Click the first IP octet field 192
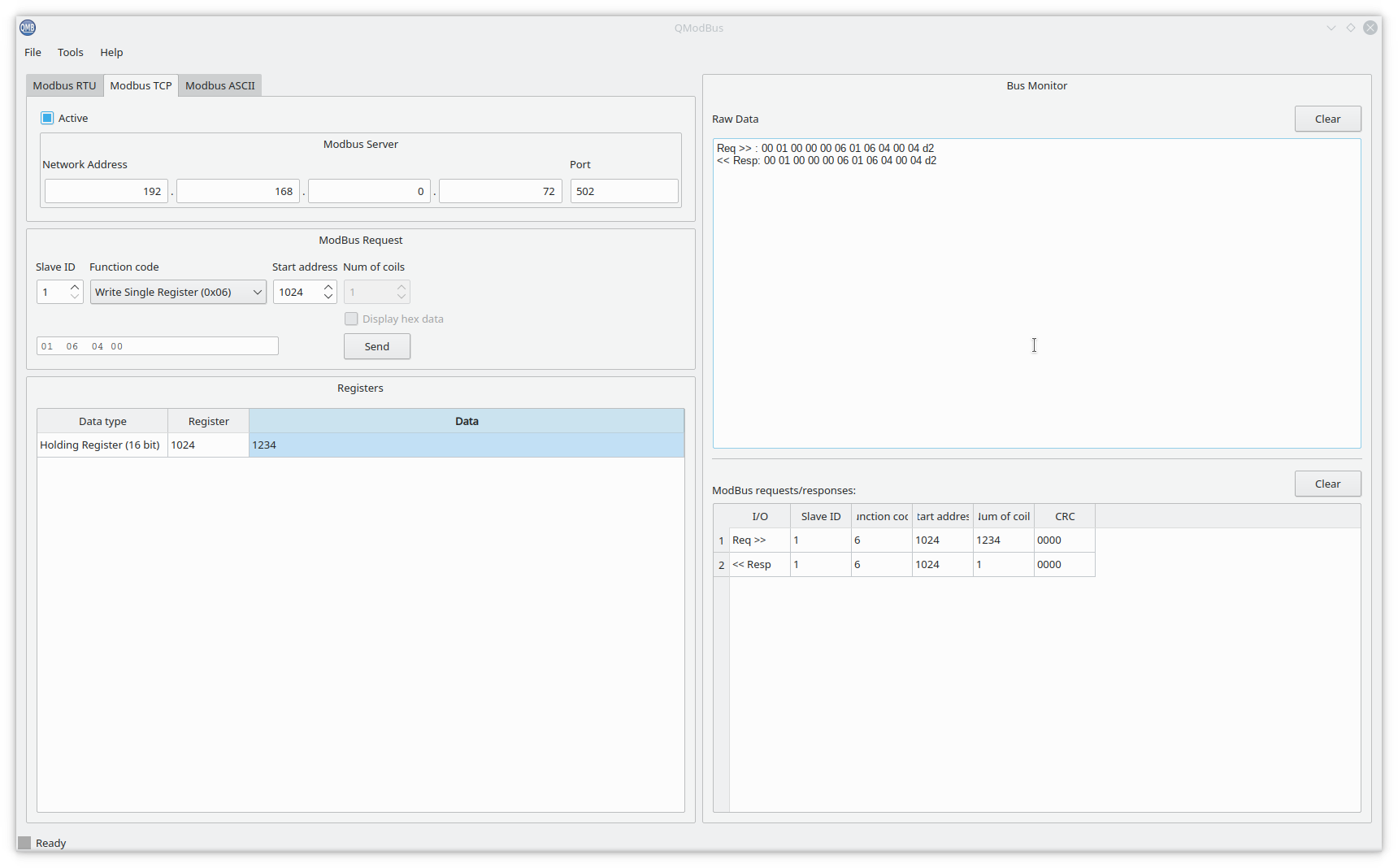 [106, 191]
